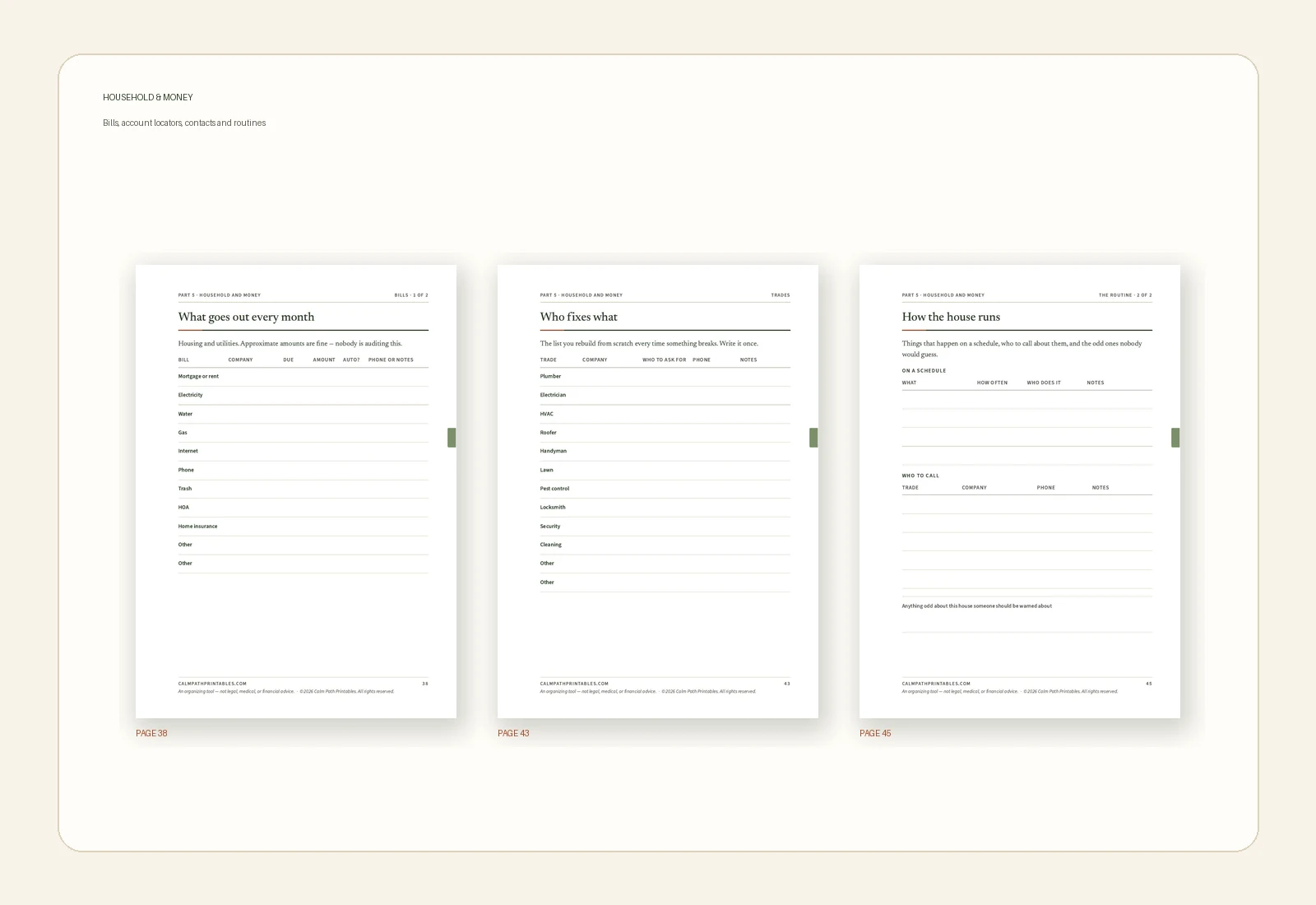
Task: Open the "What goes out every month" page thumbnail
Action: [296, 491]
